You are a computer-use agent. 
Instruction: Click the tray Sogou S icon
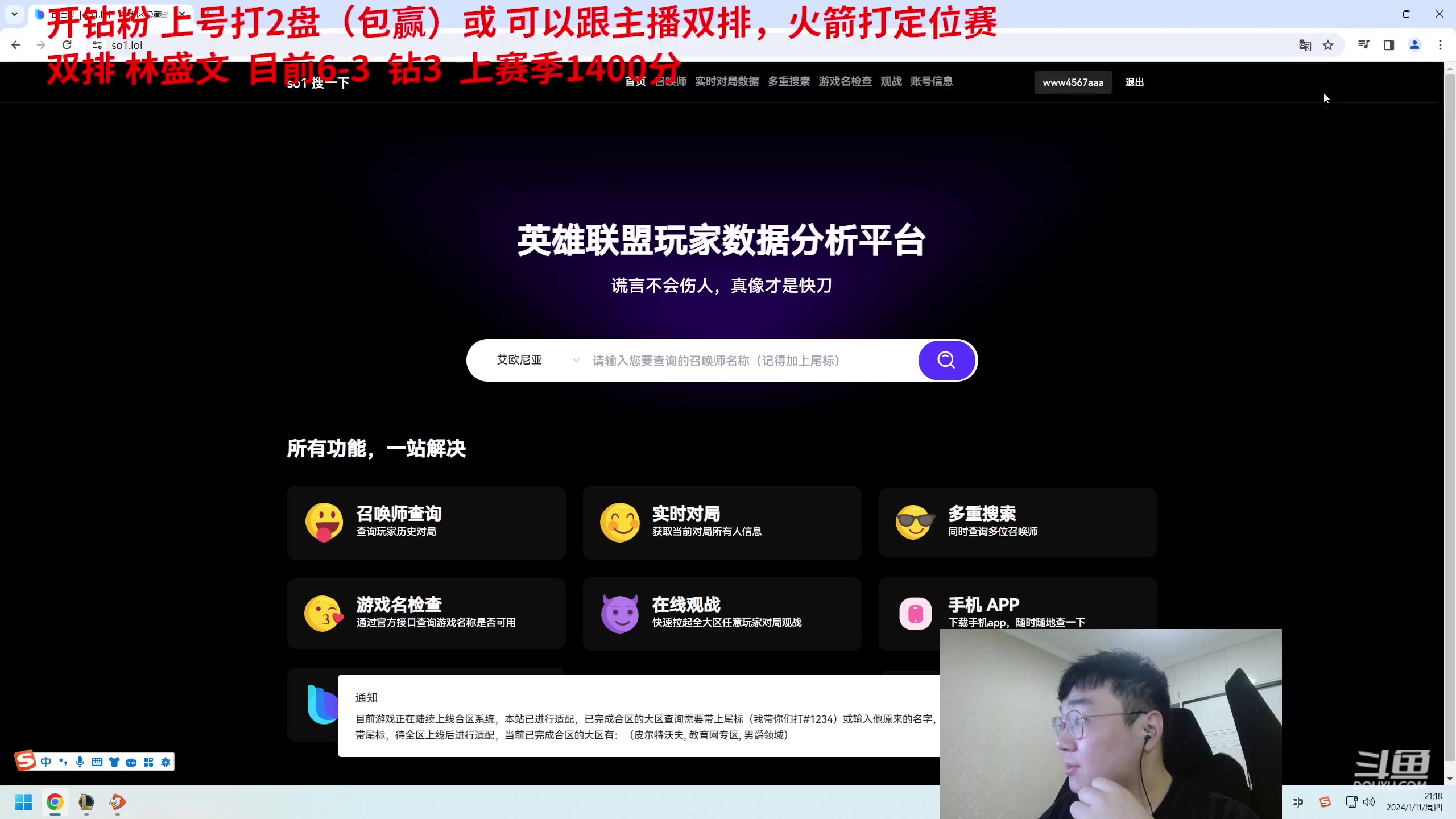[x=1325, y=802]
